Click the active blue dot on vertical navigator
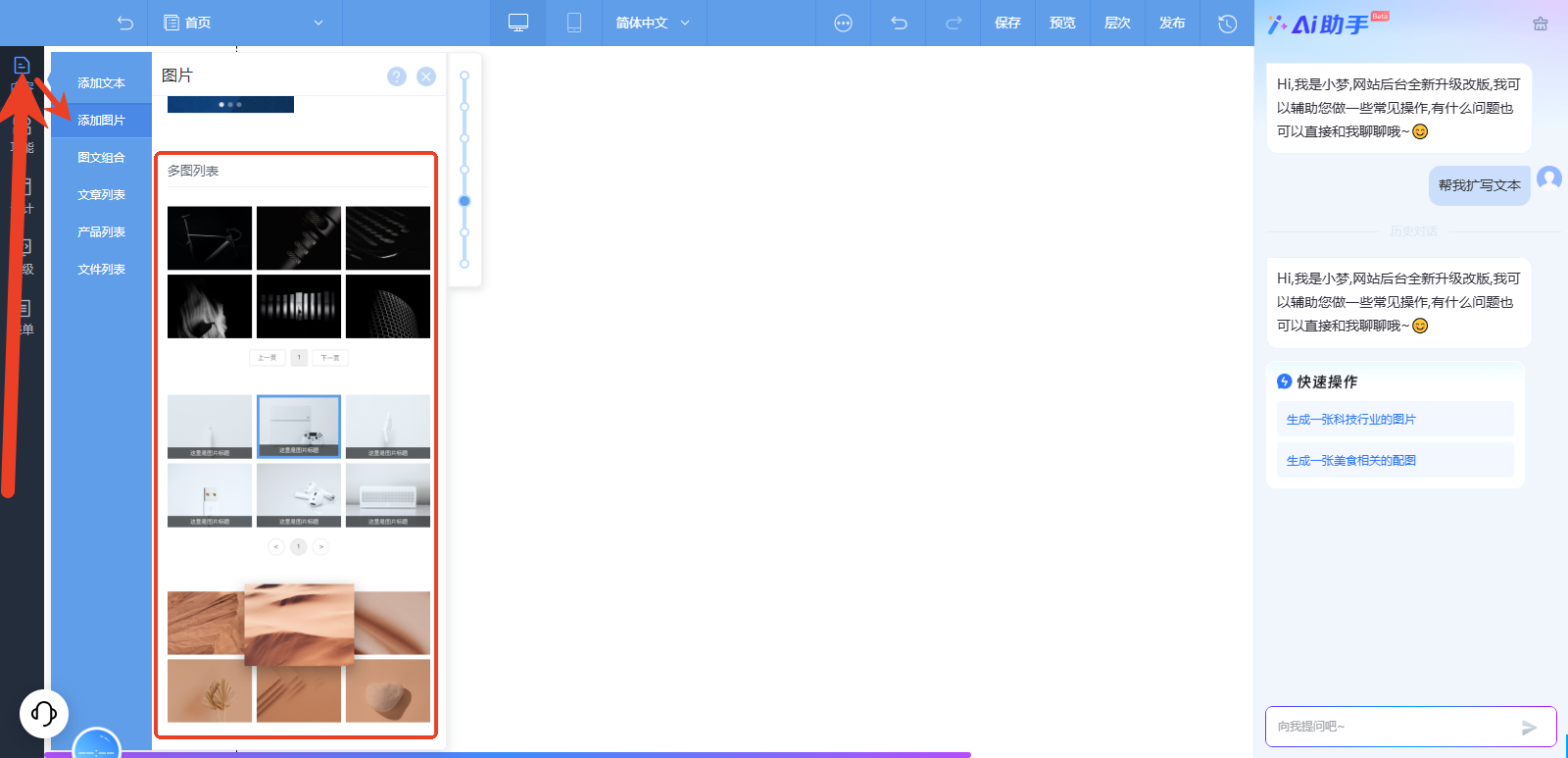 465,201
